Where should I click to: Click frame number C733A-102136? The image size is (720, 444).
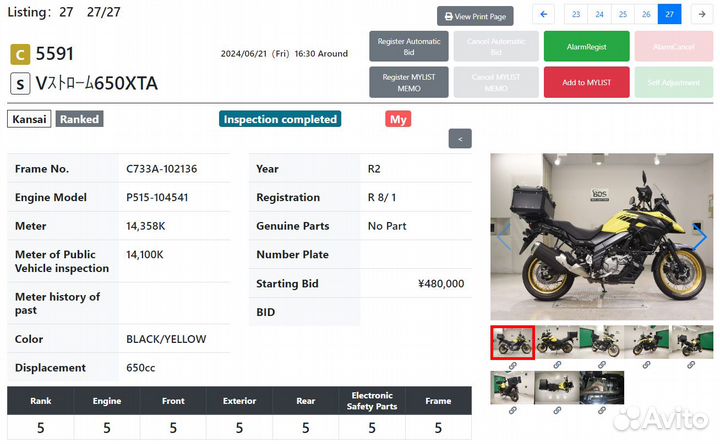(162, 169)
